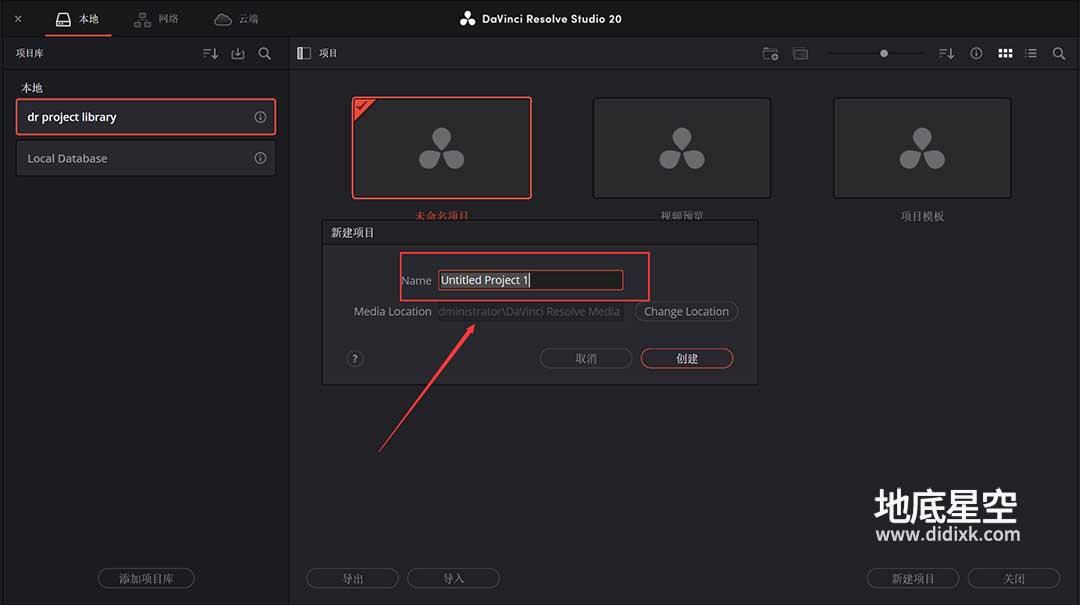Click the plain folder icon beside the new-folder icon
This screenshot has width=1080, height=605.
[800, 54]
